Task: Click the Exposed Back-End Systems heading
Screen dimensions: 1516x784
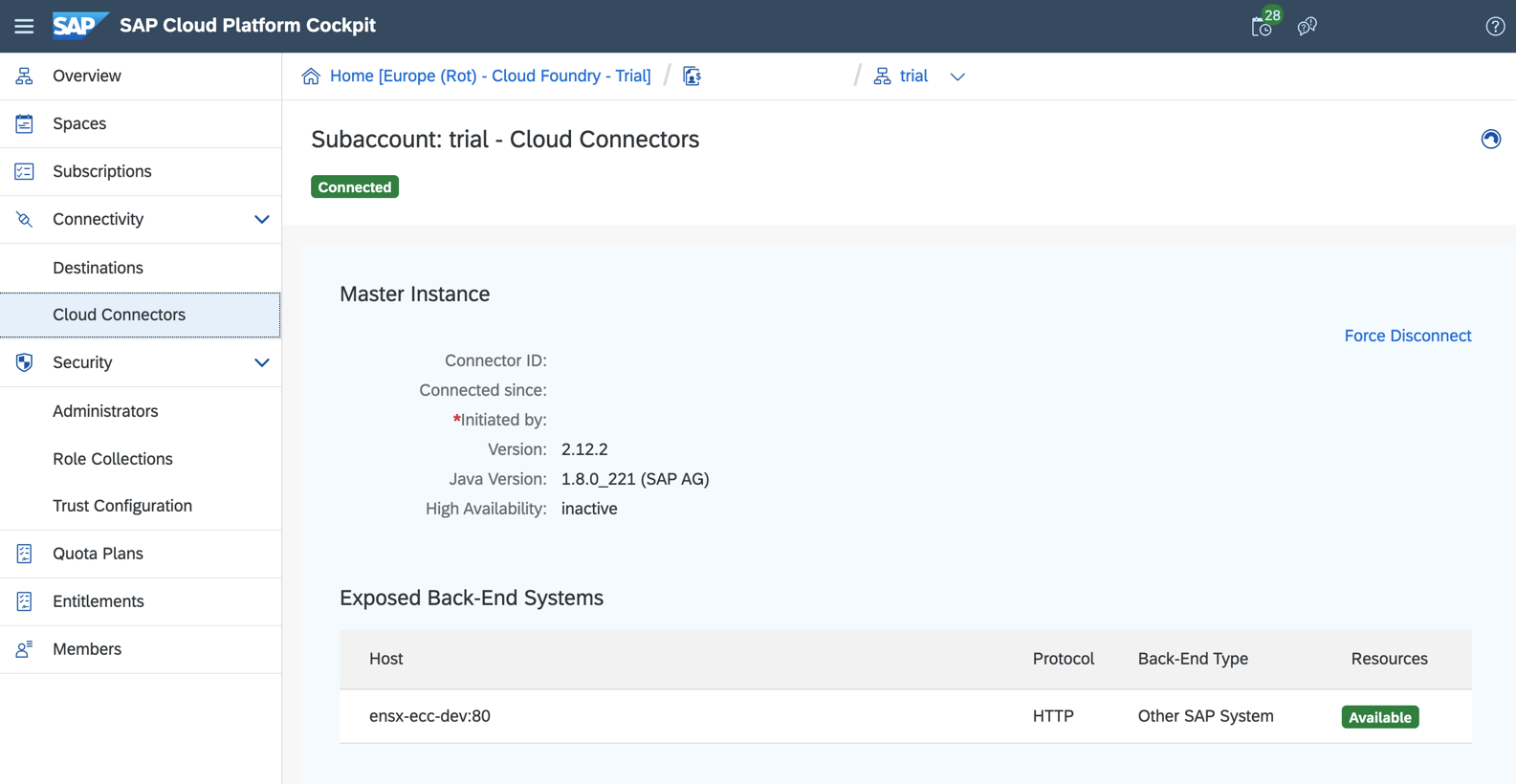Action: 472,599
